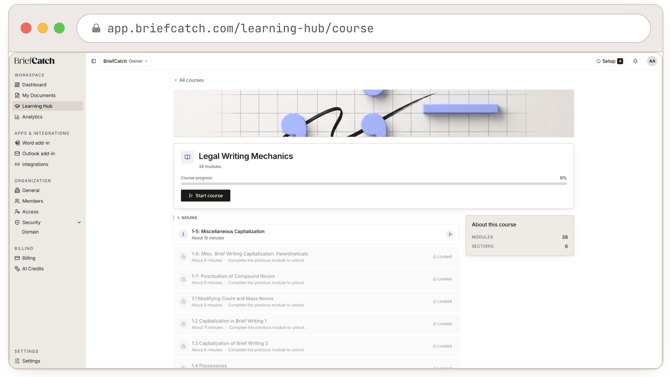Image resolution: width=670 pixels, height=377 pixels.
Task: Click "About 10 minutes" under module 1-5
Action: pos(208,238)
